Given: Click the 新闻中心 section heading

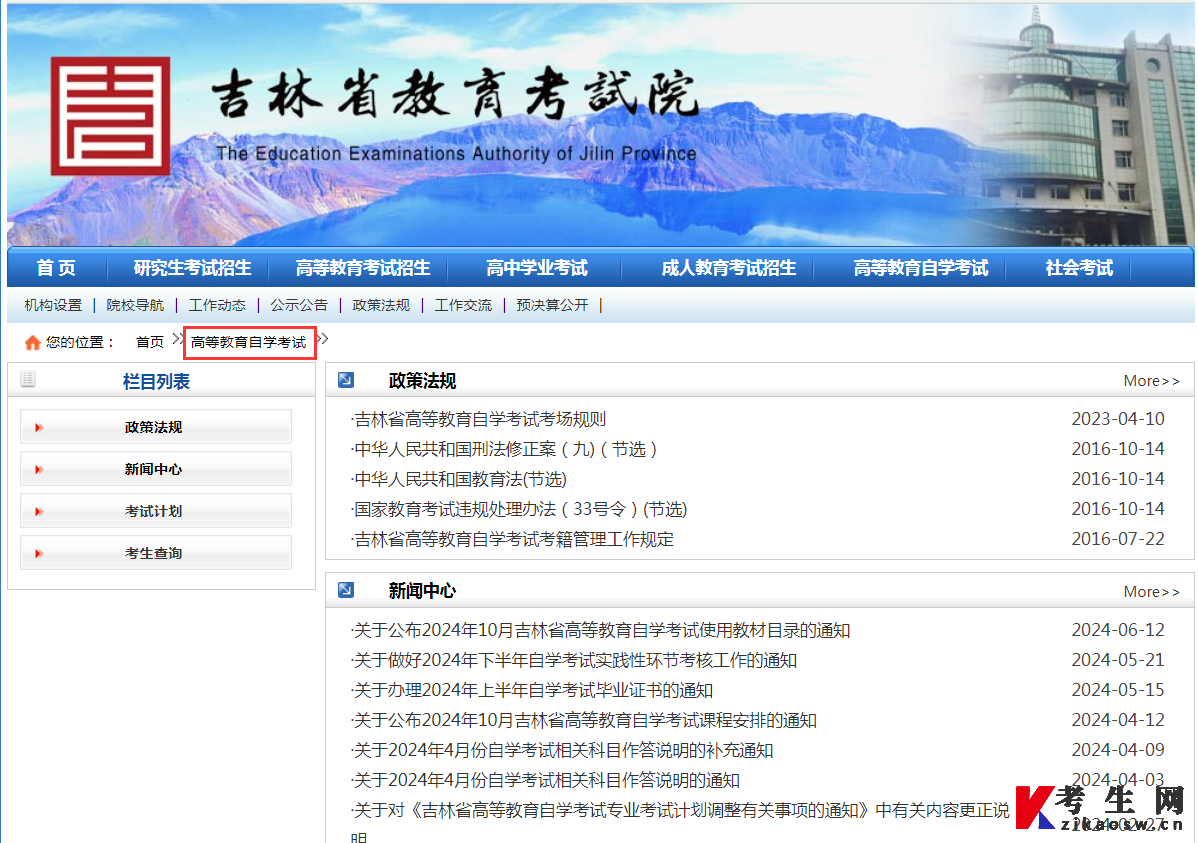Looking at the screenshot, I should point(423,591).
